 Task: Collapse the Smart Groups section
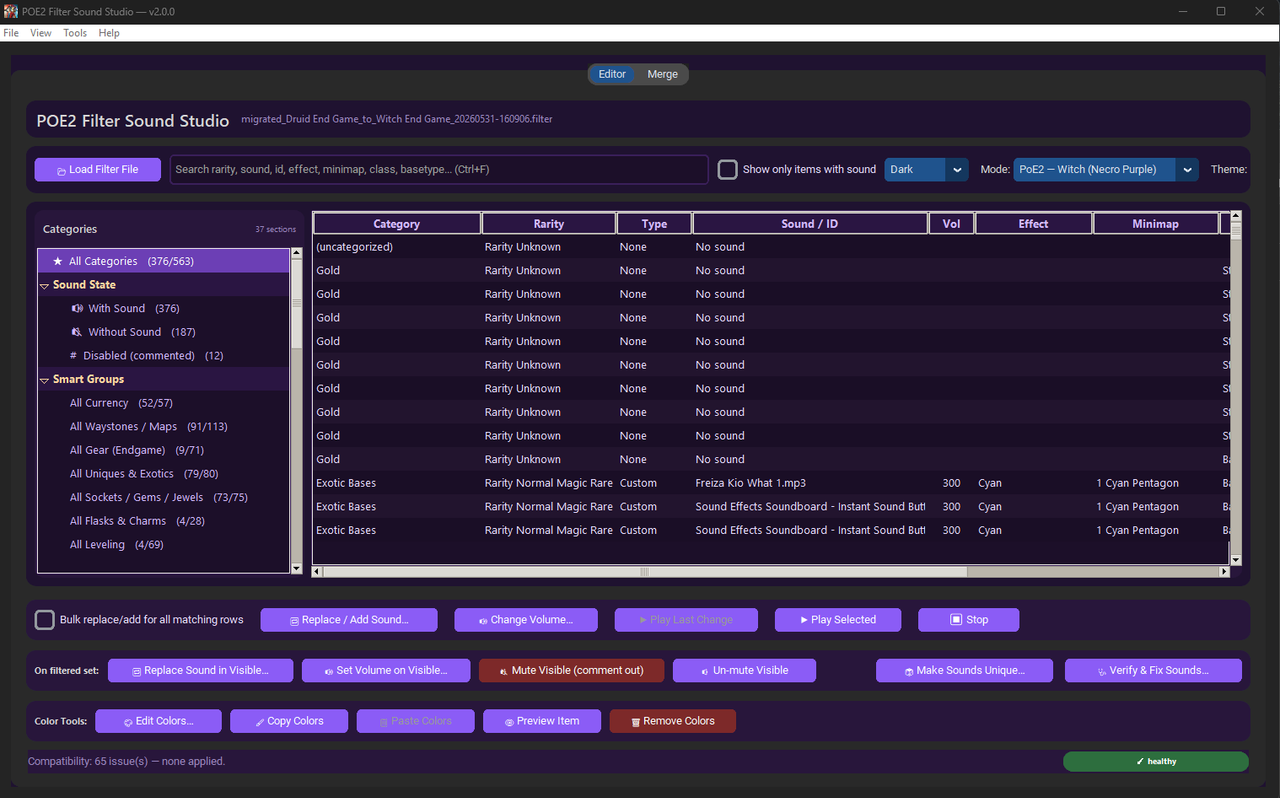point(45,380)
